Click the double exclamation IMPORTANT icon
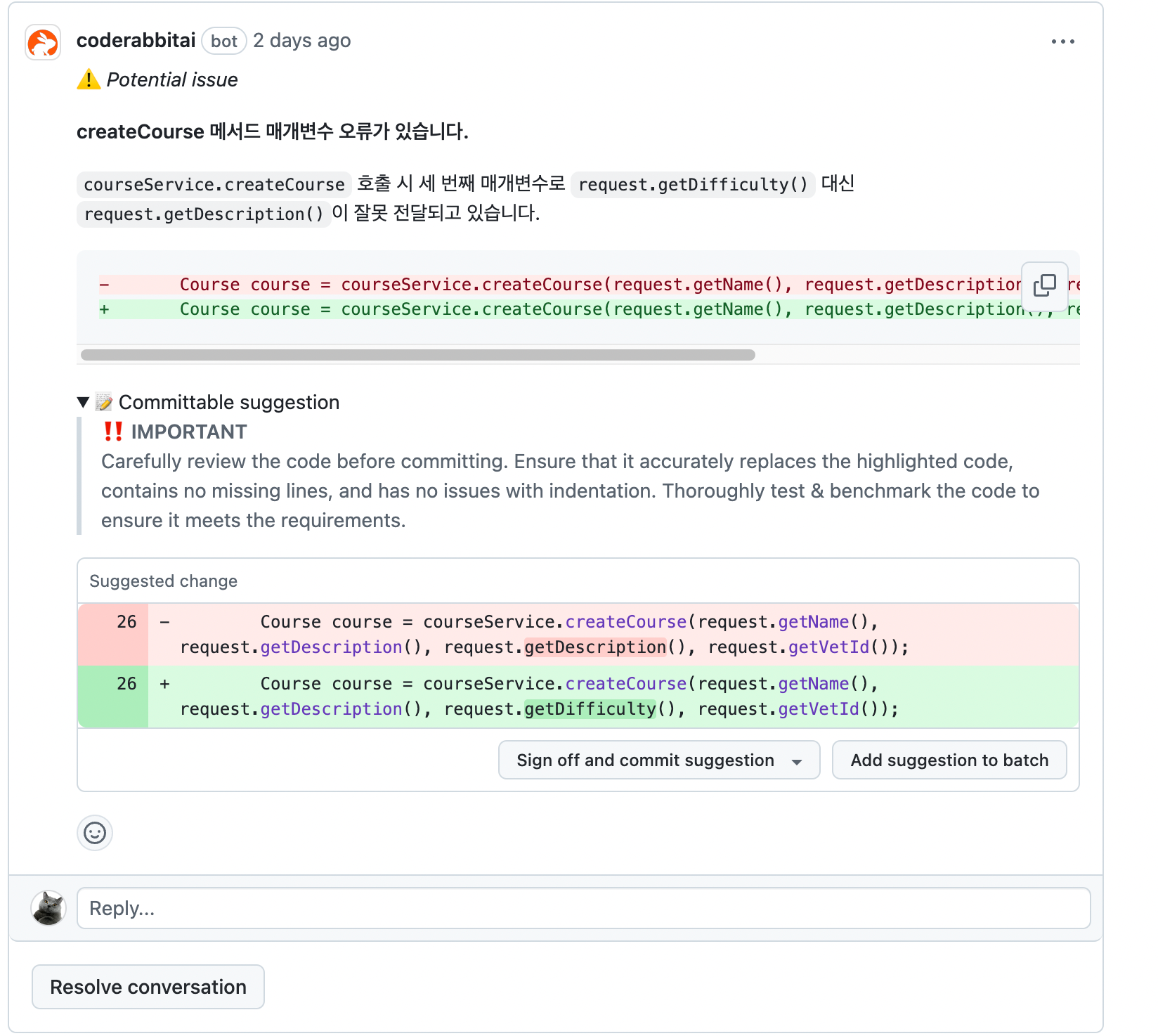Viewport: 1158px width, 1036px height. [113, 431]
